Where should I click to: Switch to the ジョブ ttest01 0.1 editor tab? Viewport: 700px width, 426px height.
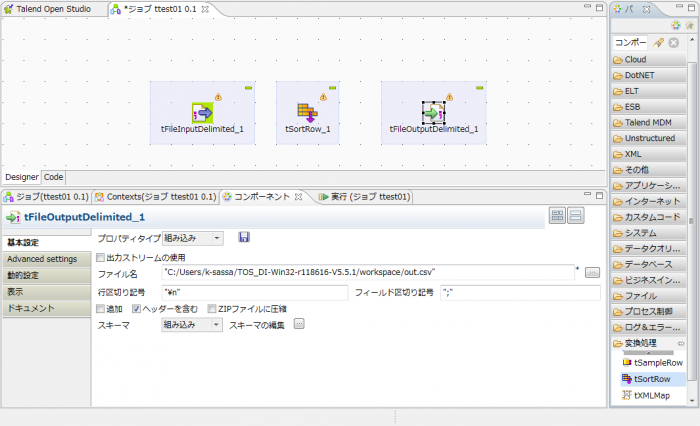(x=159, y=9)
